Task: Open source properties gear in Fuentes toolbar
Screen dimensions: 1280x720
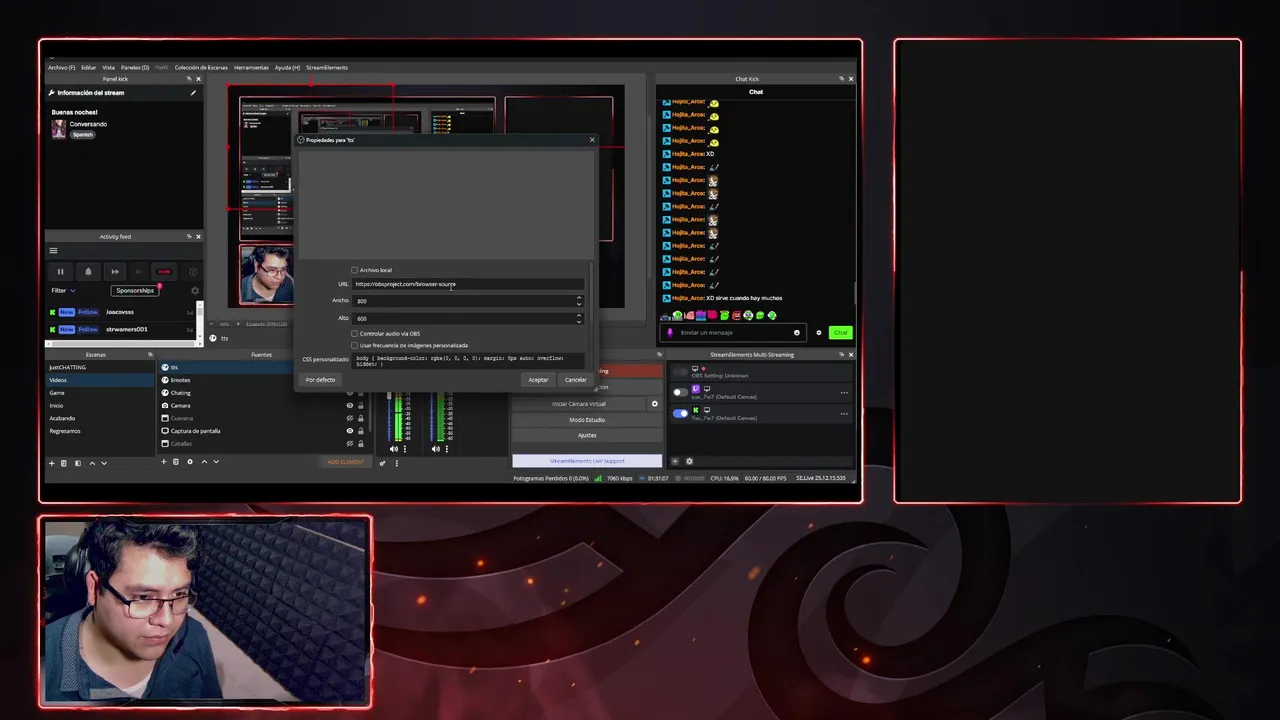Action: click(x=190, y=462)
